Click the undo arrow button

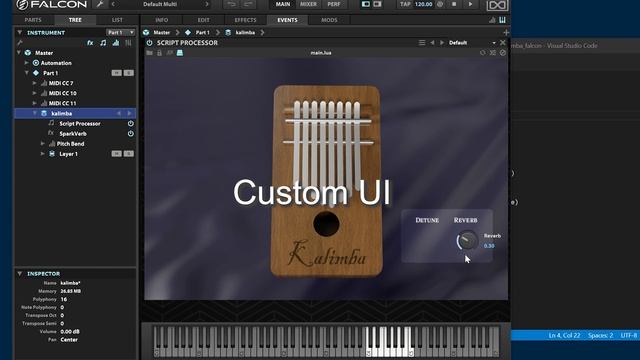point(231,4)
